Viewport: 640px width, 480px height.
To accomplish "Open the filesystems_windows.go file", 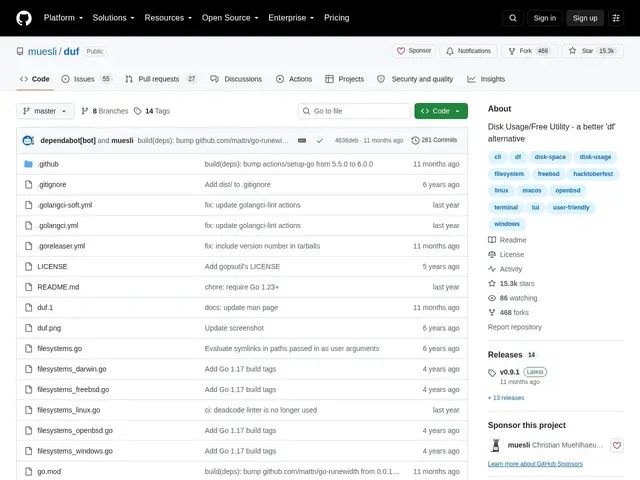I will pyautogui.click(x=75, y=451).
